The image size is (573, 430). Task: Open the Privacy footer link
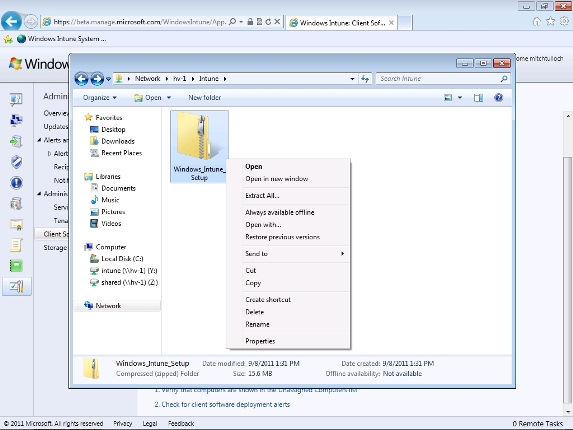pyautogui.click(x=122, y=423)
